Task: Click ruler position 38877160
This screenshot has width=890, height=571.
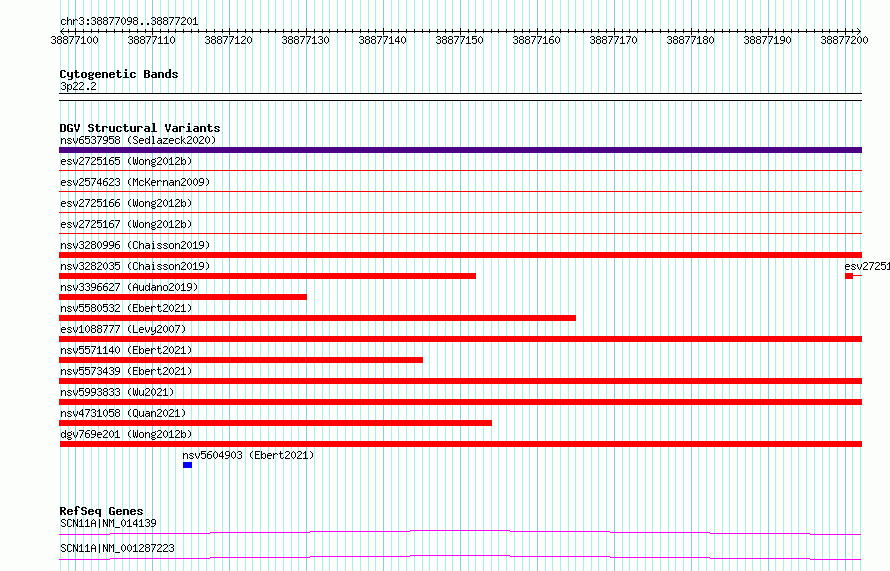Action: 536,40
